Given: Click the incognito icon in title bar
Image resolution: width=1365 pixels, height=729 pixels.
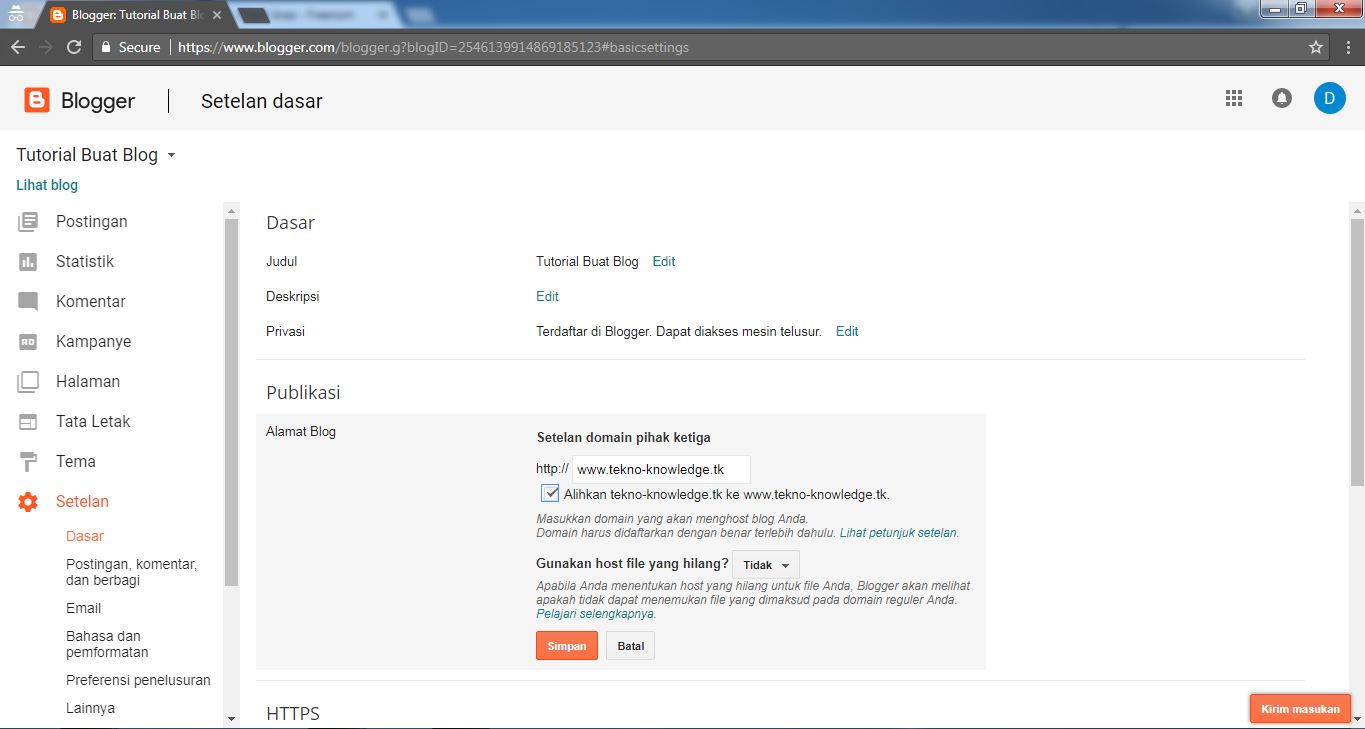Looking at the screenshot, I should (x=16, y=14).
